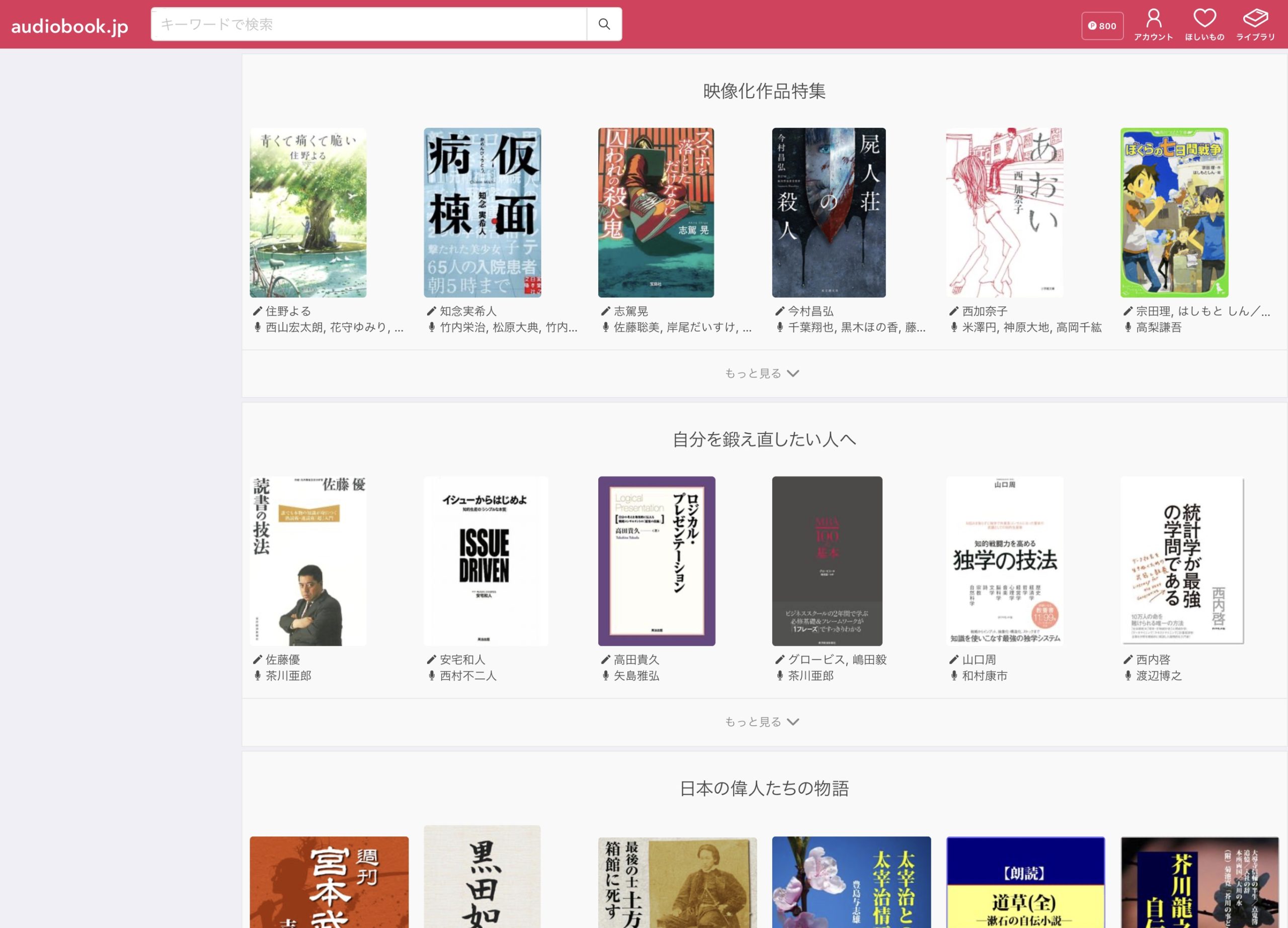Open the ぼくらの七日間戦争 book cover
The width and height of the screenshot is (1288, 928).
tap(1174, 212)
